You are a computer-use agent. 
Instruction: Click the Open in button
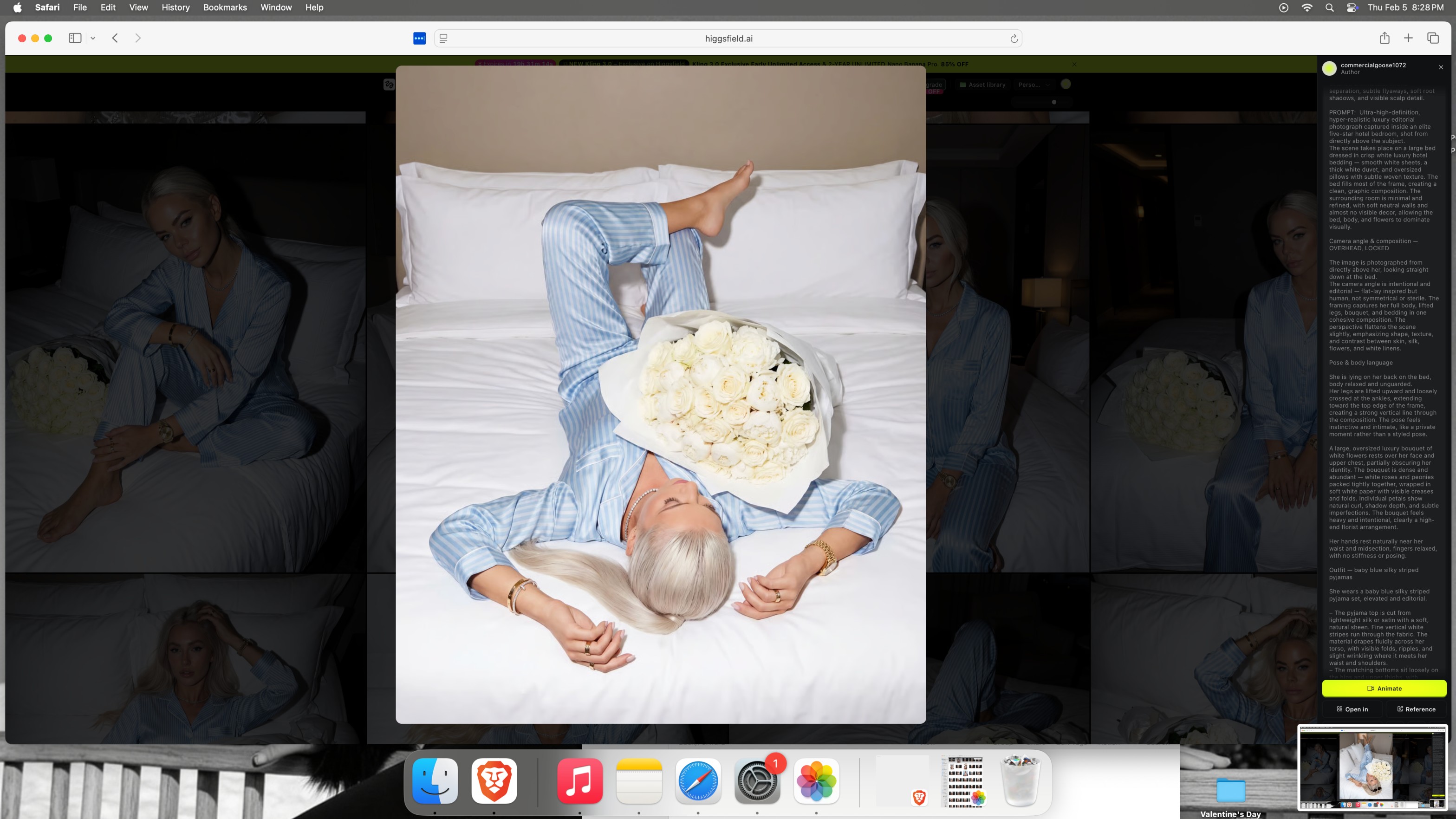click(1352, 709)
